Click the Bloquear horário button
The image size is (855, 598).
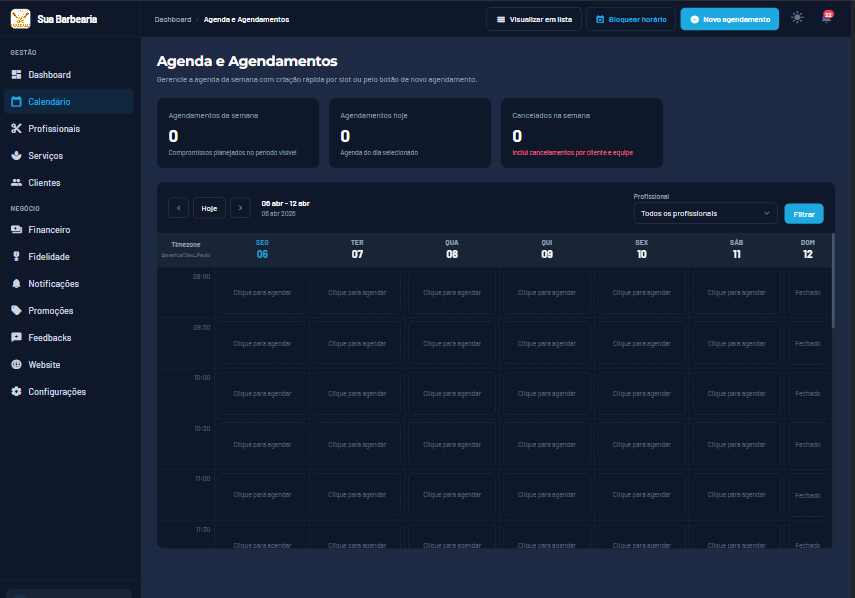(x=630, y=19)
